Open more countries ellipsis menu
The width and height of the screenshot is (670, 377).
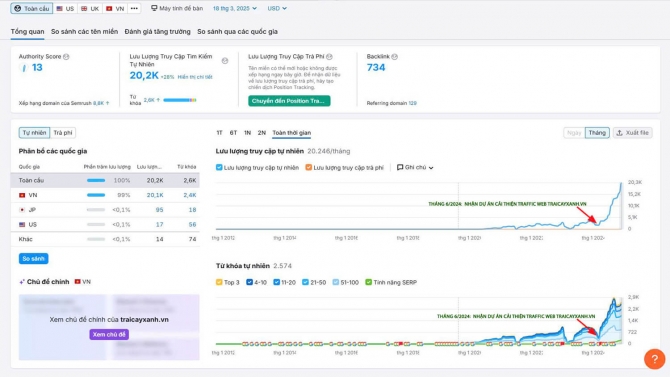point(134,9)
